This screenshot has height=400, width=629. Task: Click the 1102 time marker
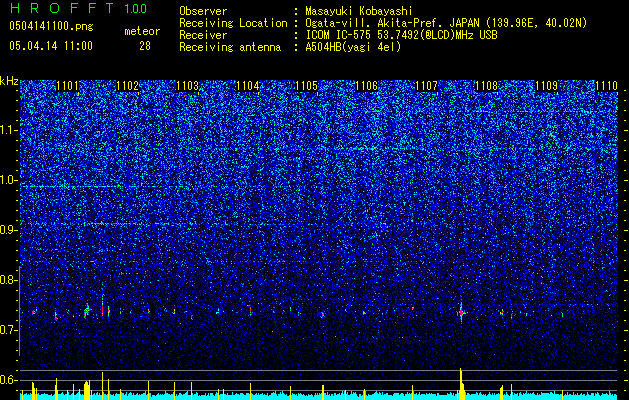127,86
